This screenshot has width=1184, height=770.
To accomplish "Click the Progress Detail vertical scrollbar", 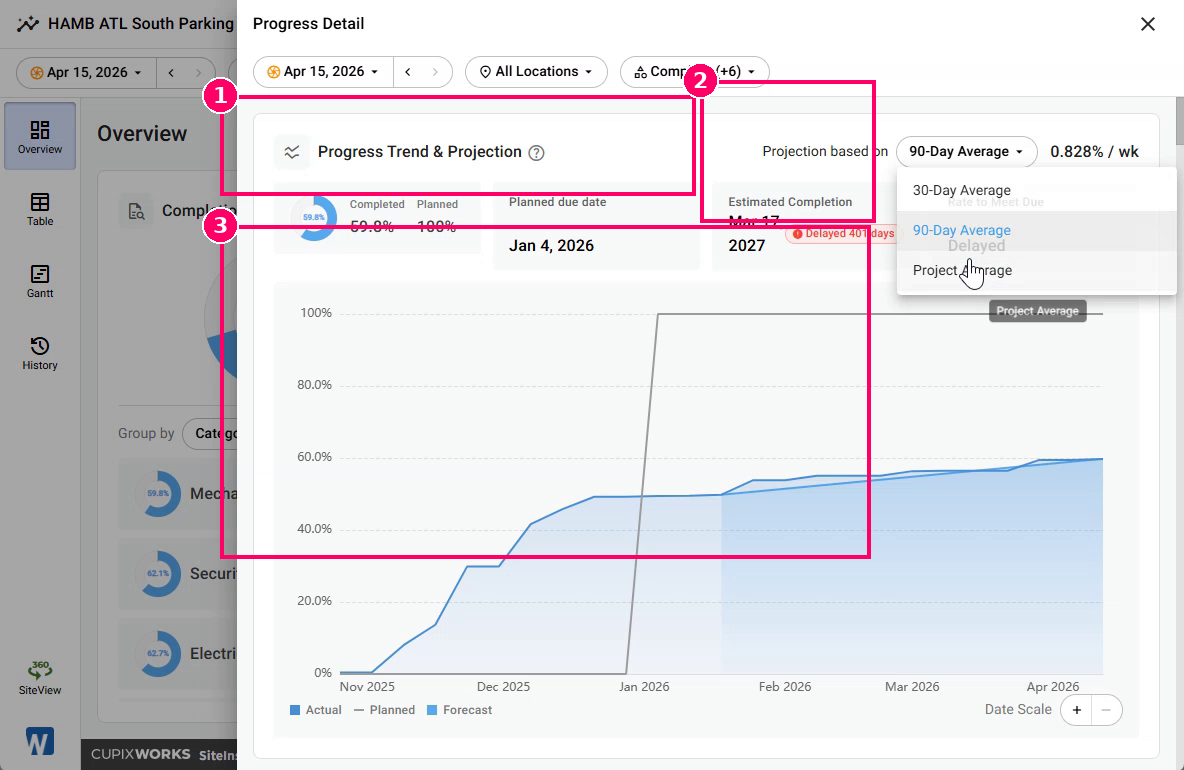I will pos(1179,122).
